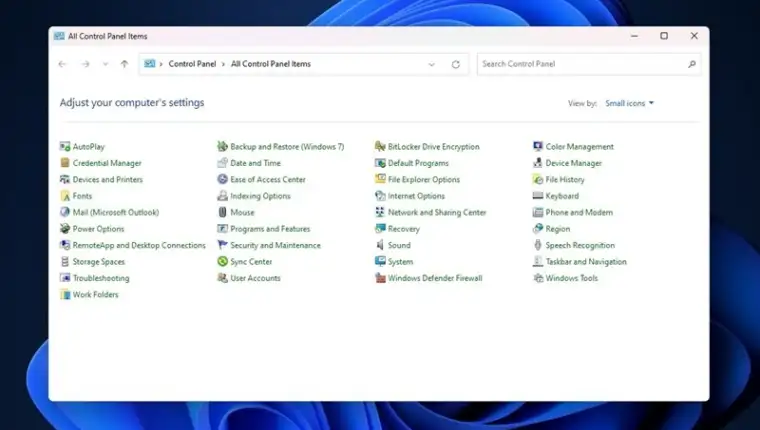The width and height of the screenshot is (760, 430).
Task: Open the View by Small icons dropdown
Action: (630, 103)
